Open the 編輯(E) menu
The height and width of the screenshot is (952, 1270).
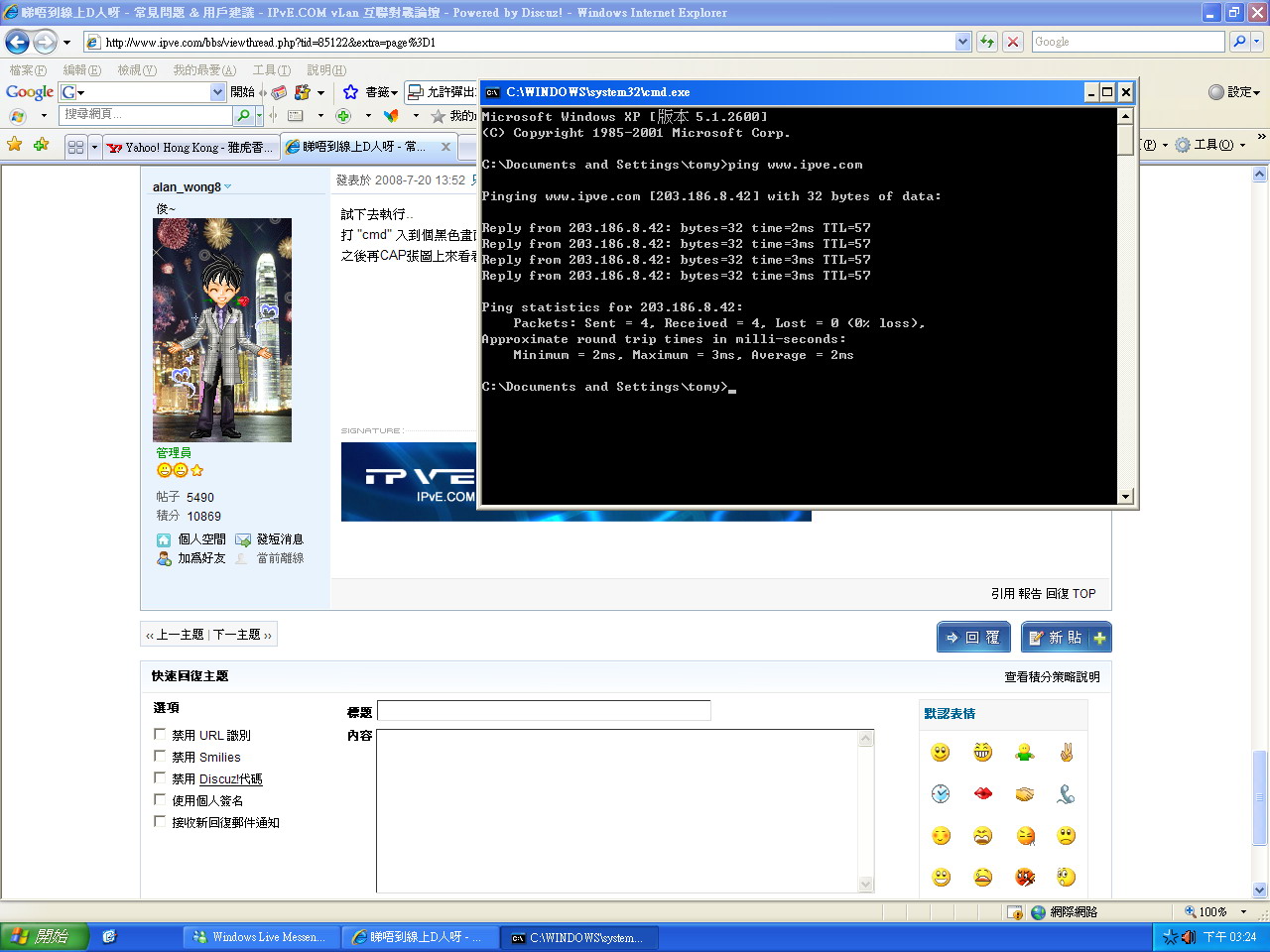(81, 70)
